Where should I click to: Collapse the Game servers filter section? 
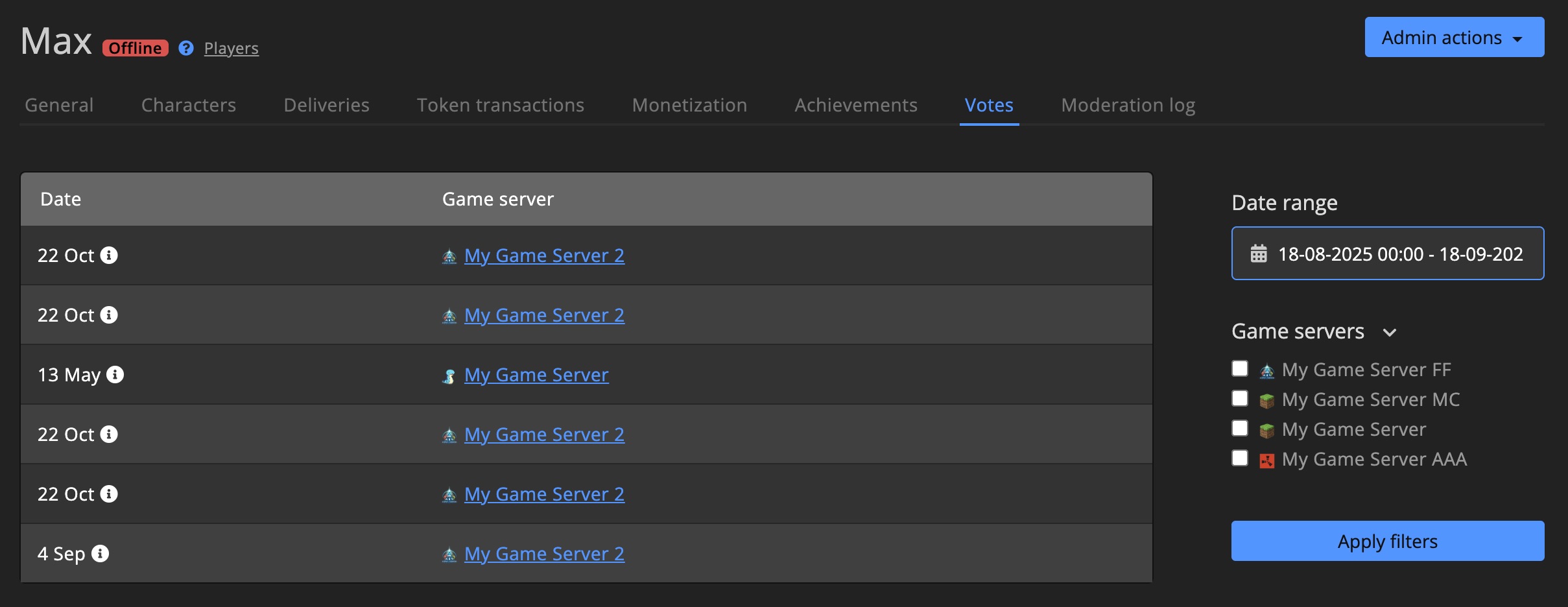tap(1390, 332)
